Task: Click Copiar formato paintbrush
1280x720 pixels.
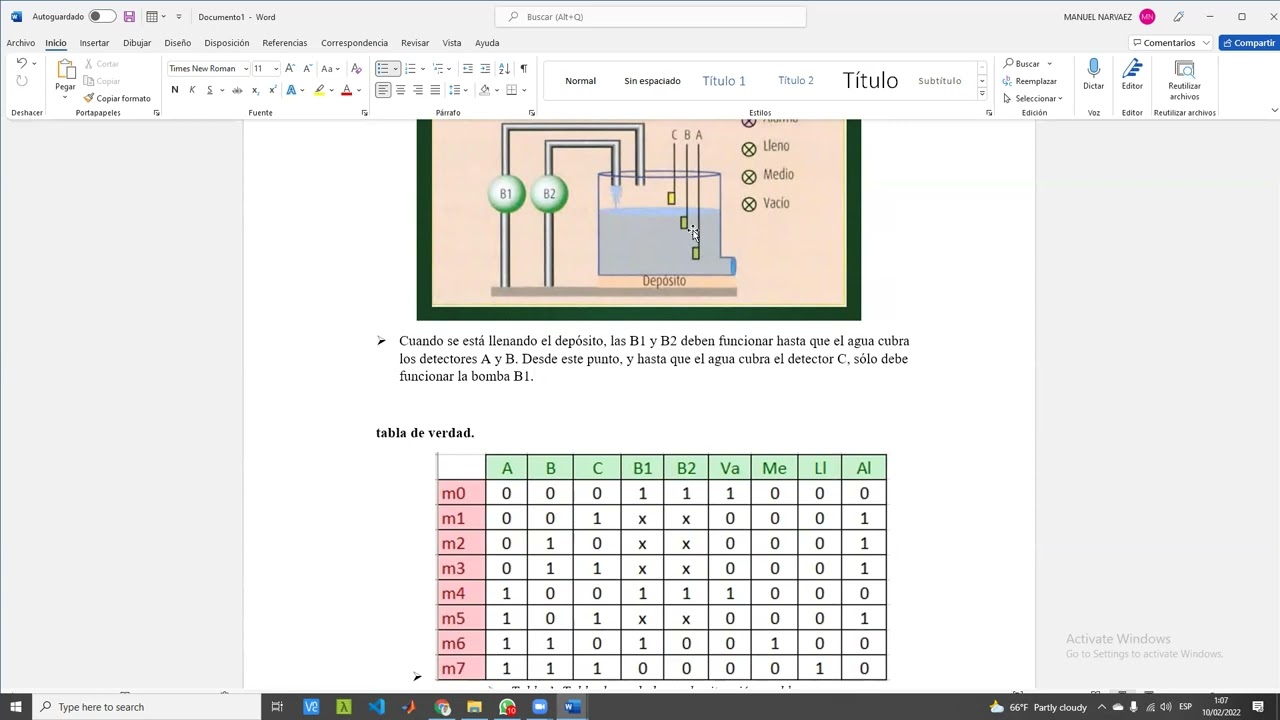Action: (x=117, y=98)
